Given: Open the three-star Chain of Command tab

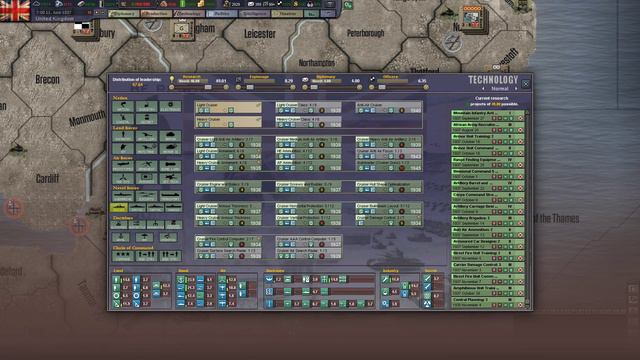Looking at the screenshot, I should [x=123, y=256].
